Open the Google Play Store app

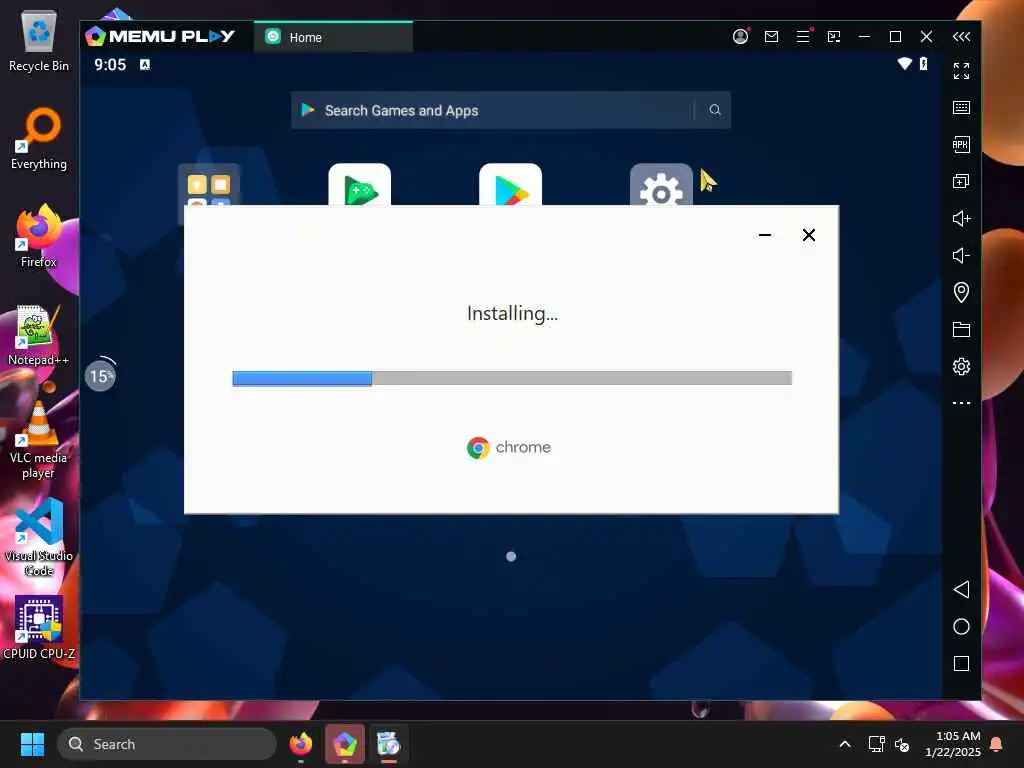[511, 184]
